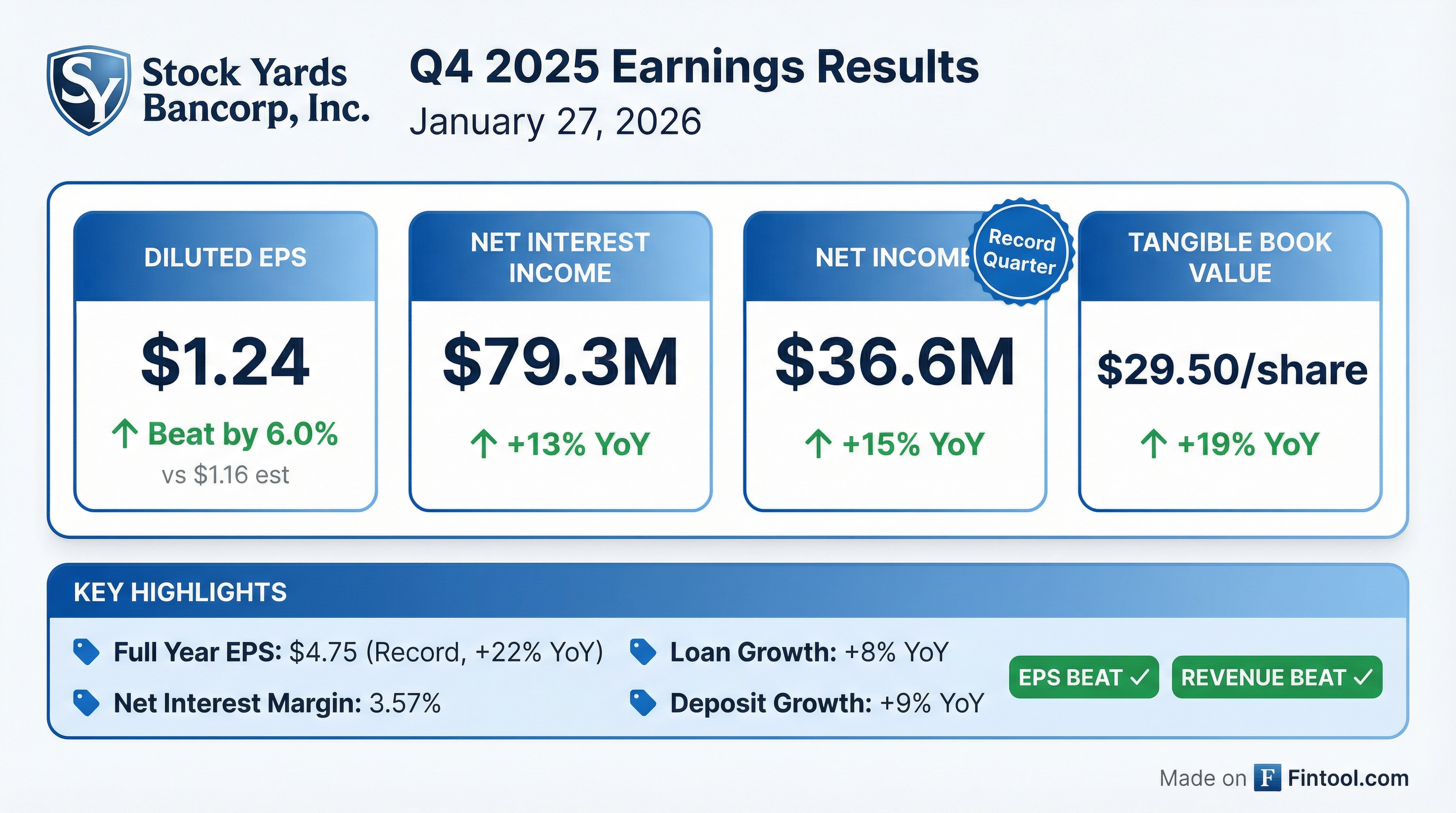
Task: Click the January 27, 2026 date
Action: pos(555,121)
